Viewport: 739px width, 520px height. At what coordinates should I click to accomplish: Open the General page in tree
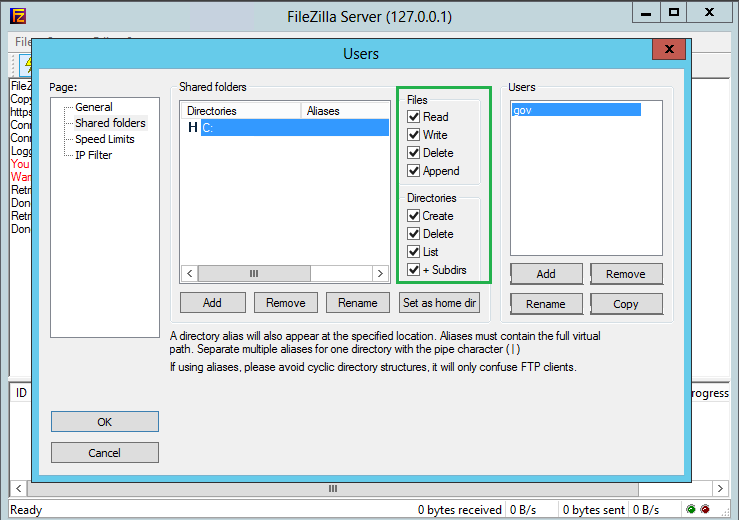click(94, 107)
